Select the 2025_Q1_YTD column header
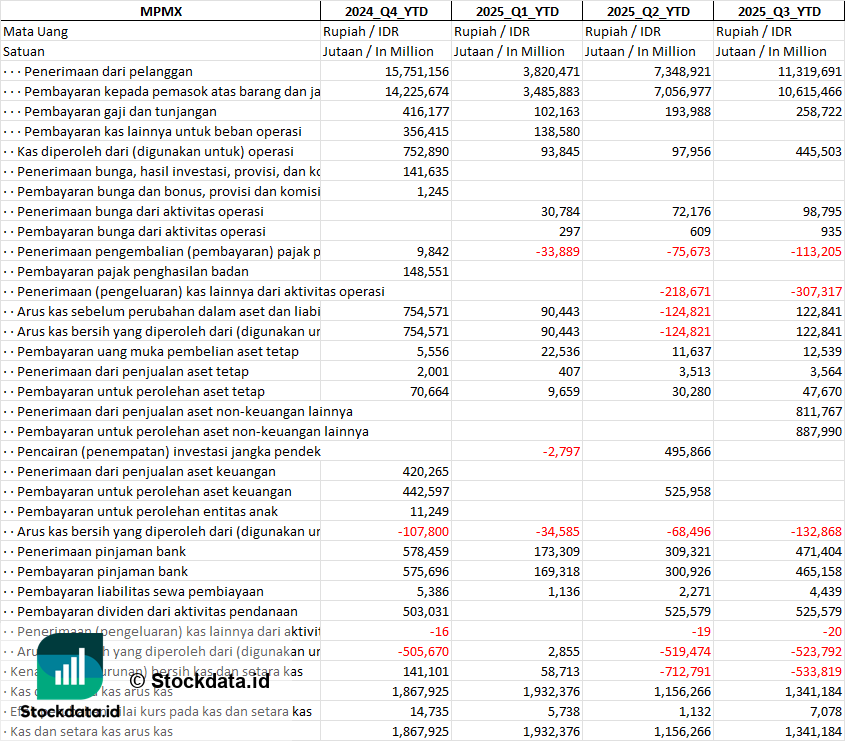 coord(517,11)
